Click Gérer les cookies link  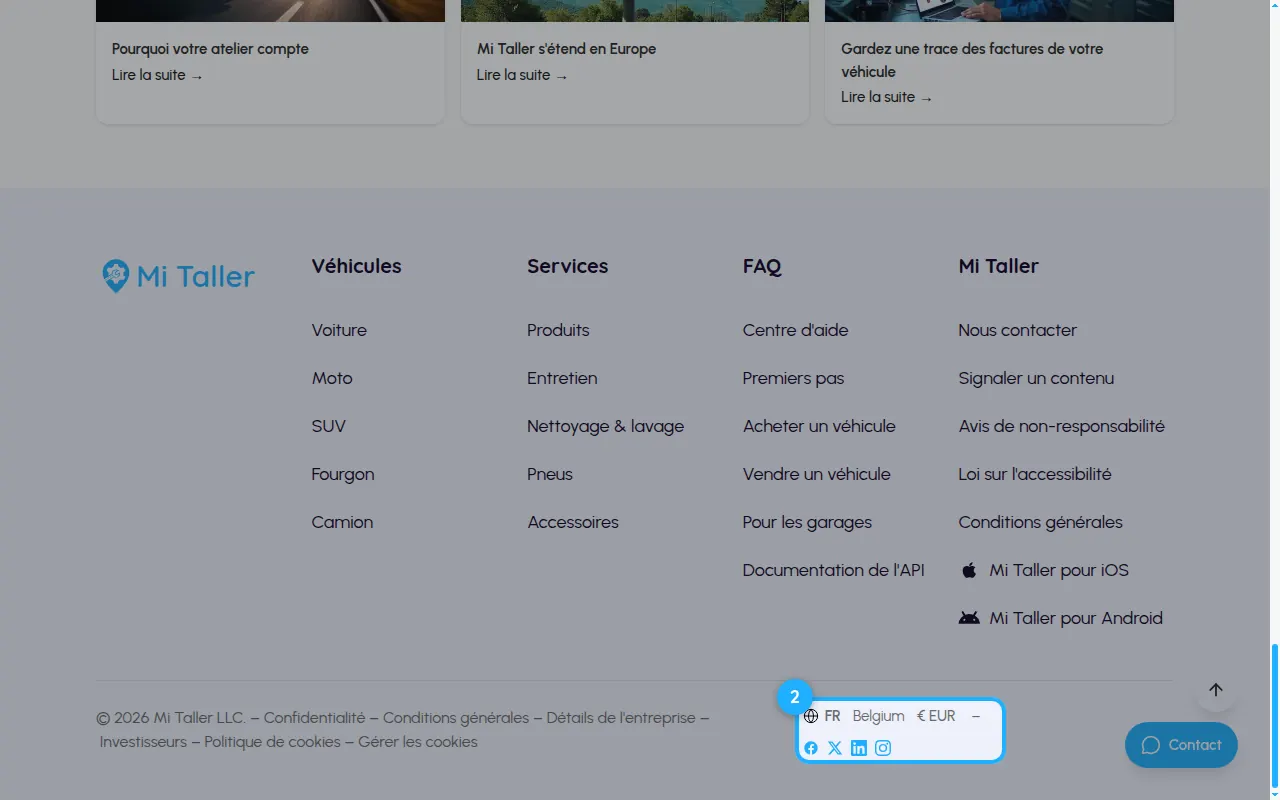click(x=418, y=742)
